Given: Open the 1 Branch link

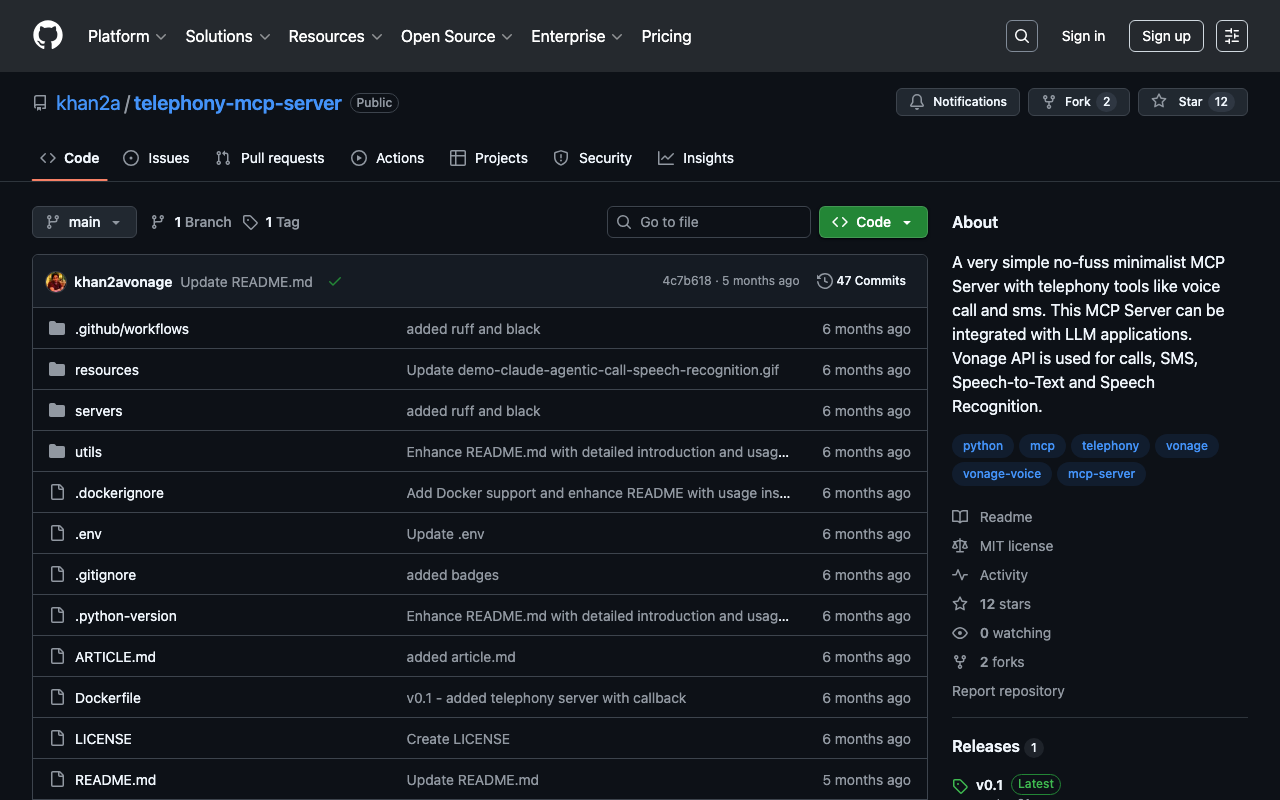Looking at the screenshot, I should pos(191,222).
